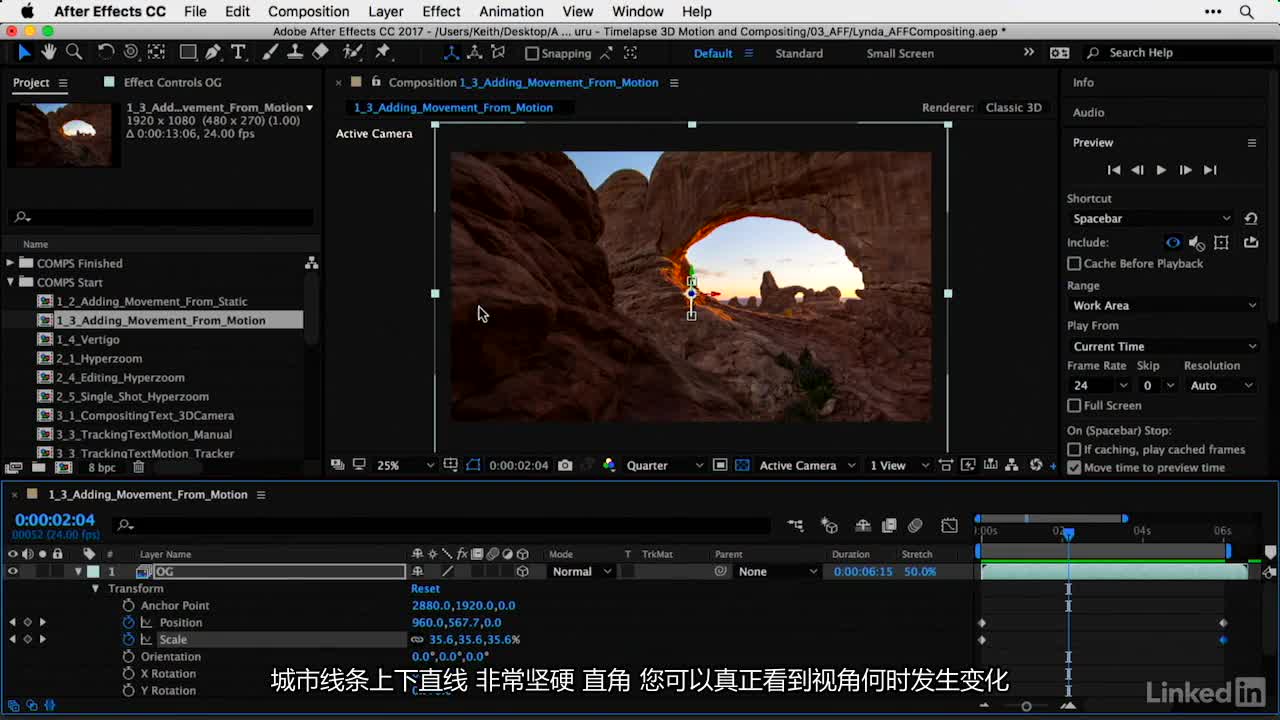Toggle Motion Blur enable in timeline

pos(915,526)
